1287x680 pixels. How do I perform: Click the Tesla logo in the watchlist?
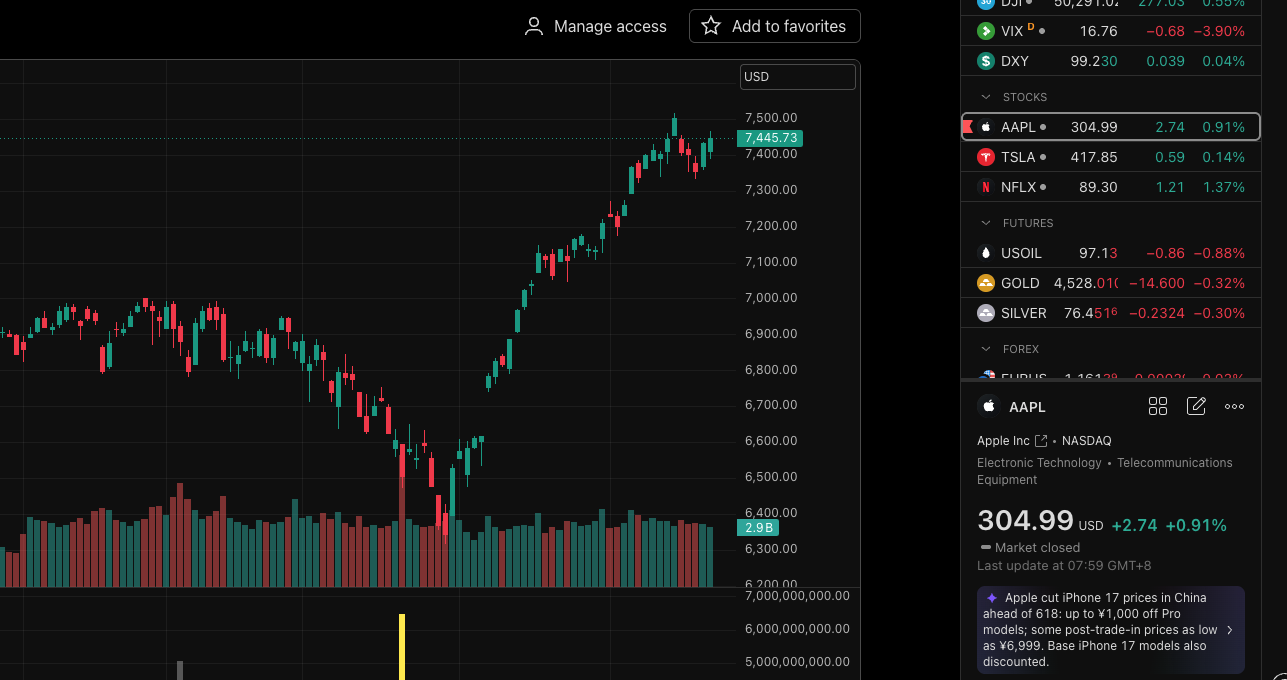point(985,157)
